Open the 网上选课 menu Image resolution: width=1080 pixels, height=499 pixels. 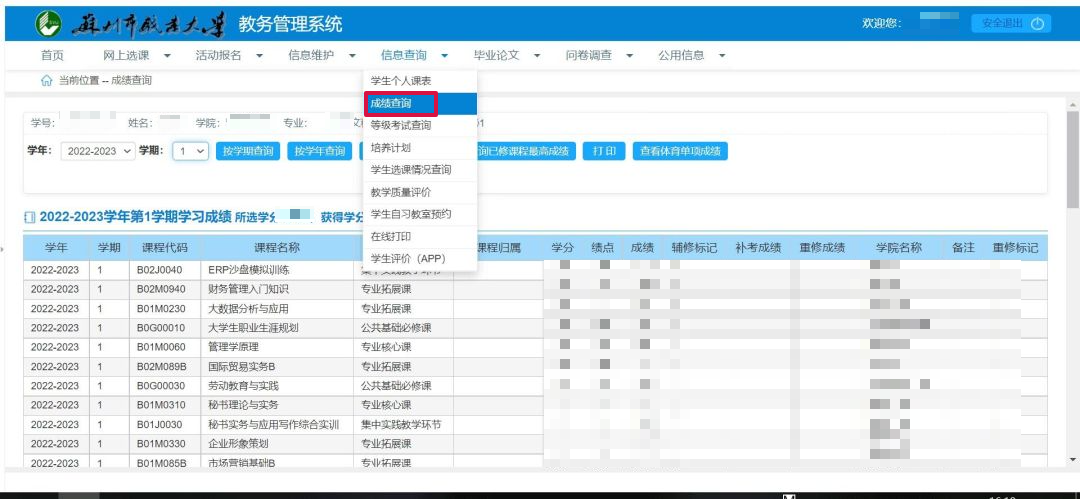pos(126,56)
